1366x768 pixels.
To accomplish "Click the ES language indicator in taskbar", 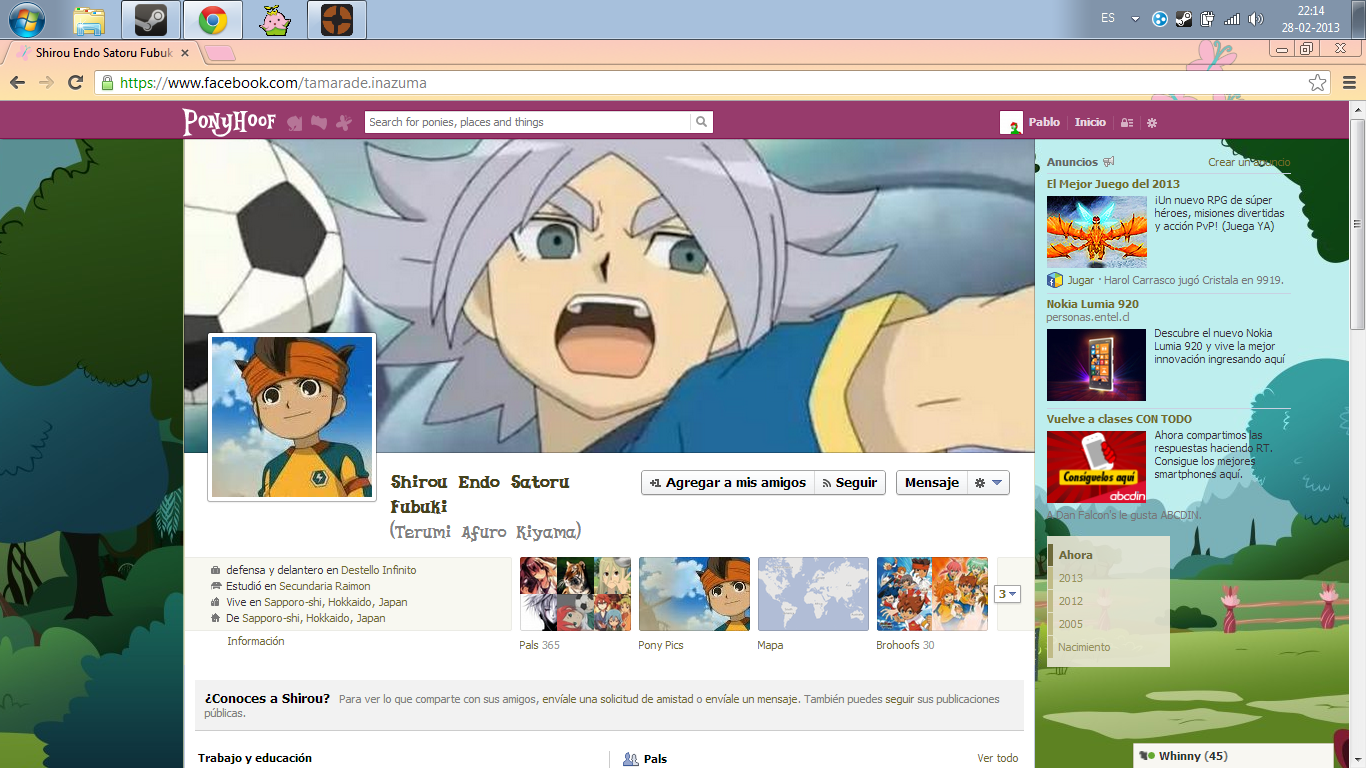I will 1107,18.
